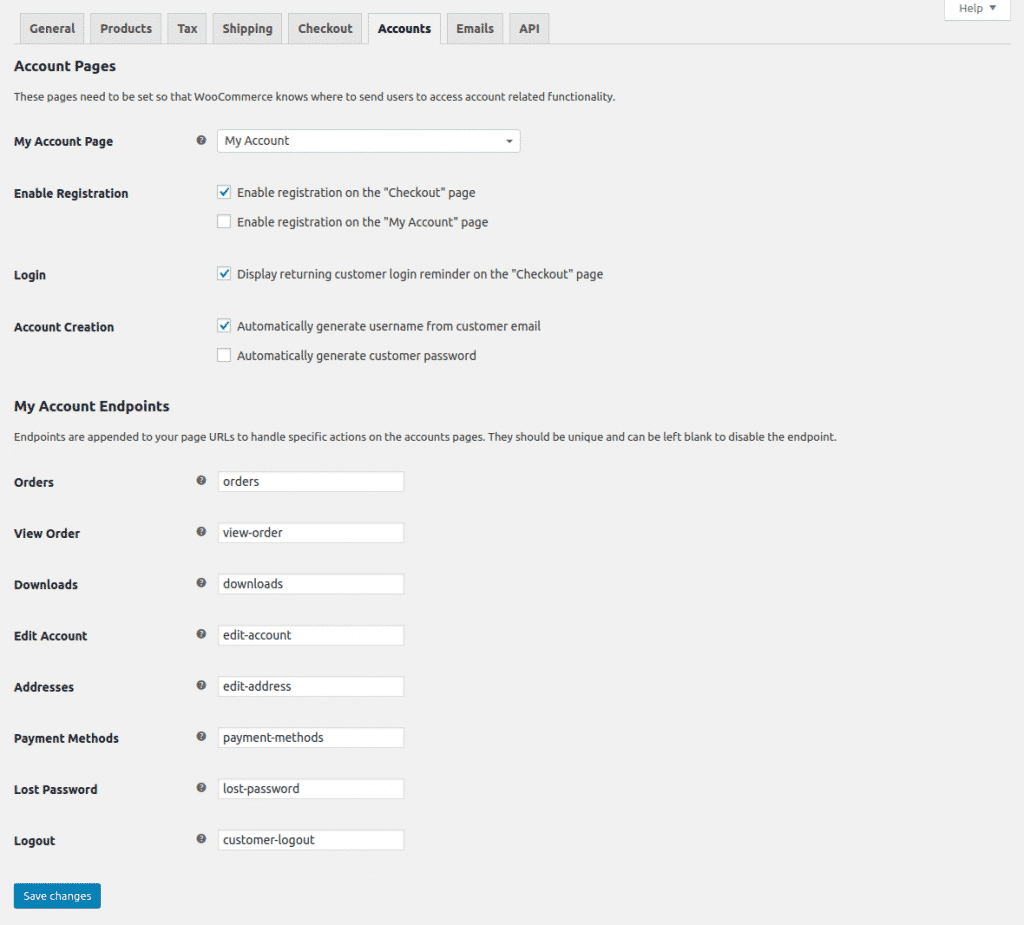Click the Lost Password endpoint text field
Image resolution: width=1024 pixels, height=925 pixels.
coord(311,789)
